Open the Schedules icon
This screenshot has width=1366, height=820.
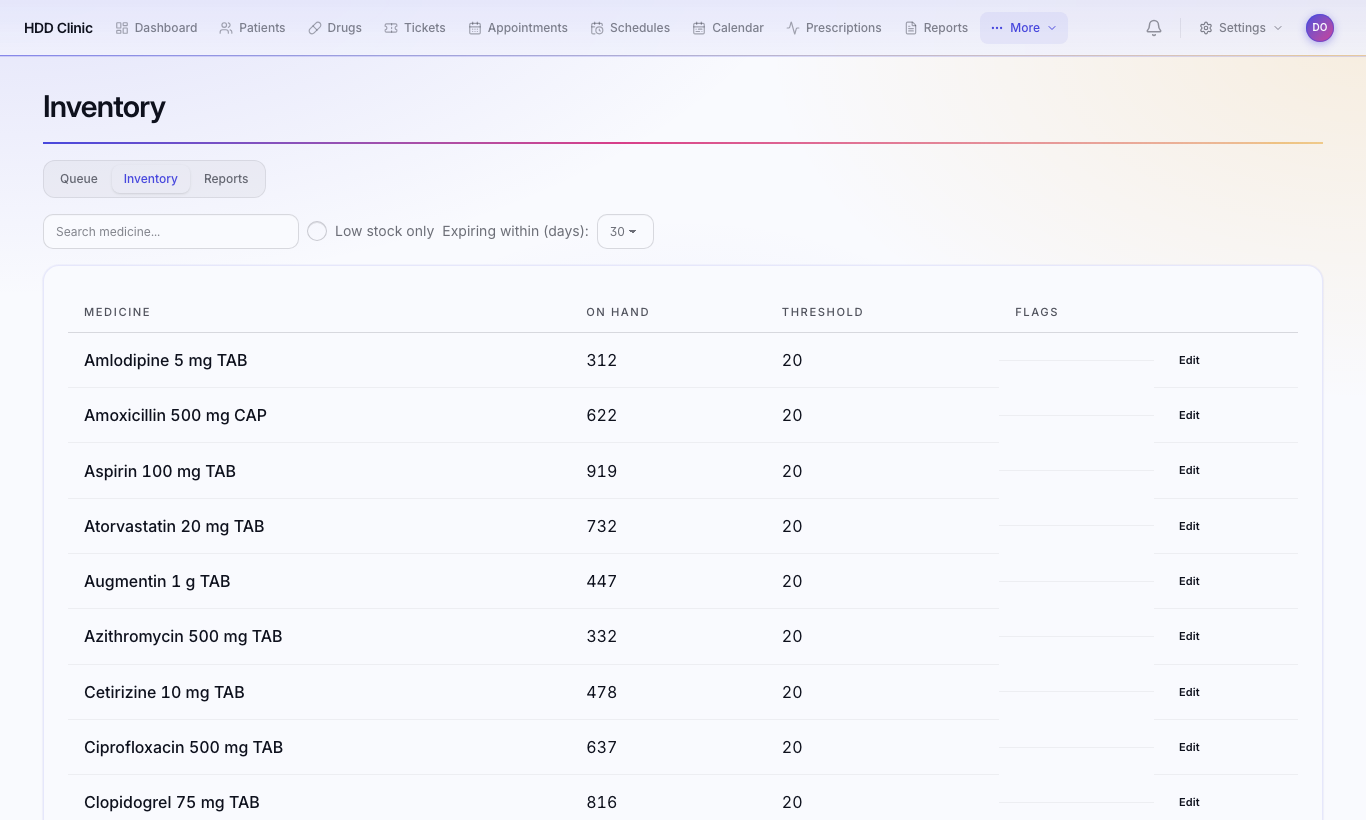click(x=597, y=28)
